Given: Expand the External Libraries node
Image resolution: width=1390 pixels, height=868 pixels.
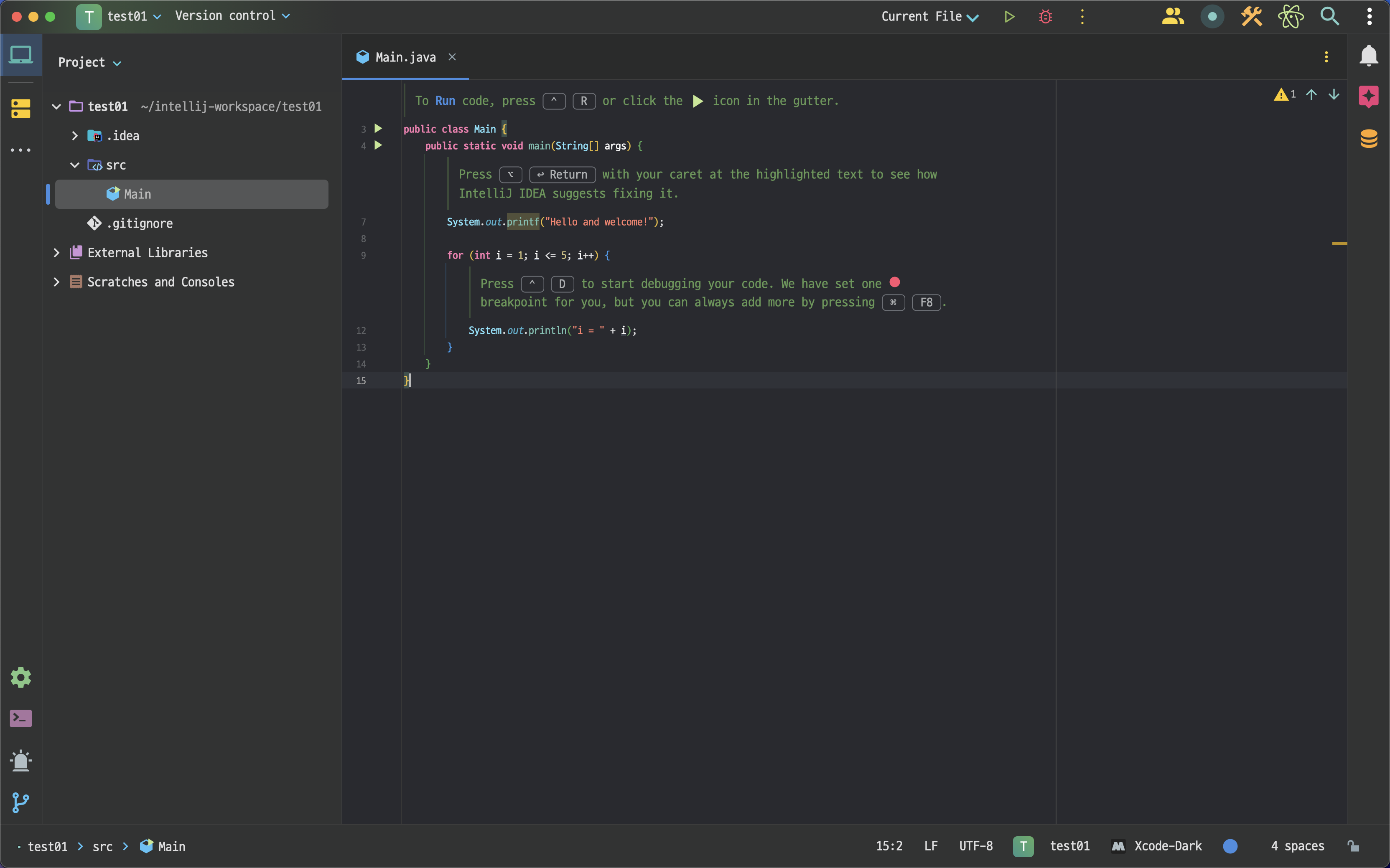Looking at the screenshot, I should click(56, 253).
